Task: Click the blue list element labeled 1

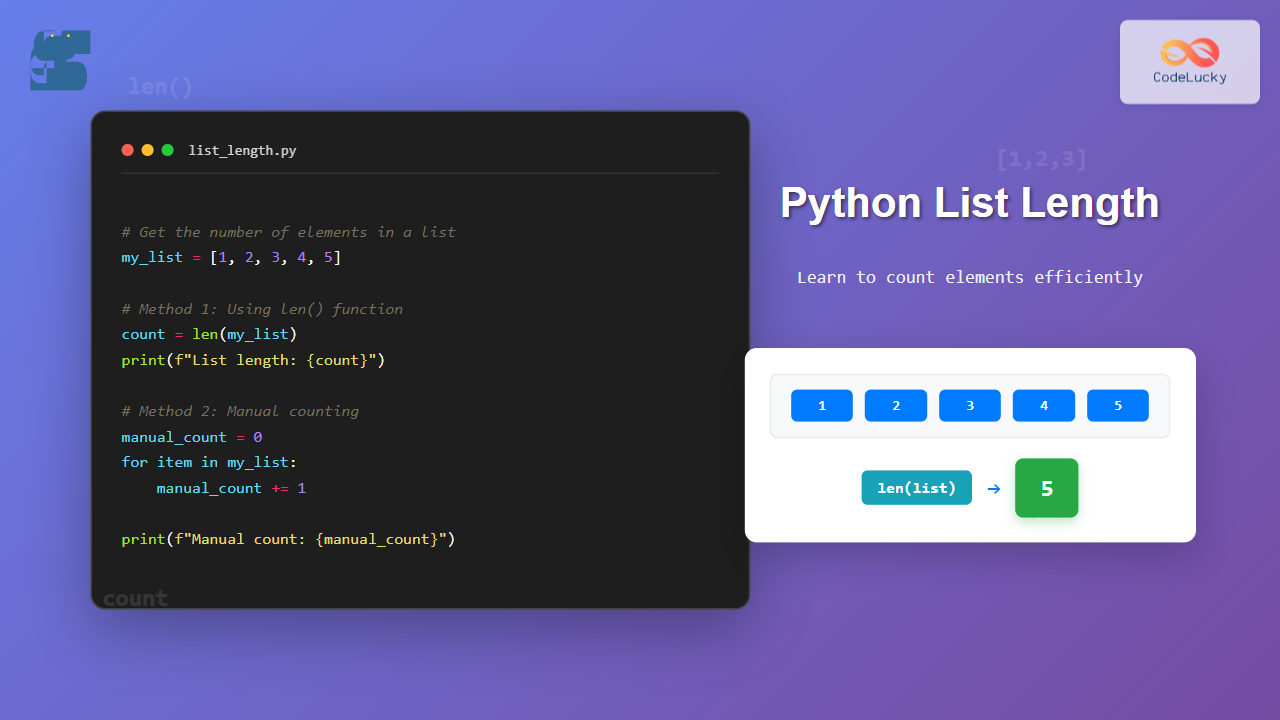Action: click(821, 406)
